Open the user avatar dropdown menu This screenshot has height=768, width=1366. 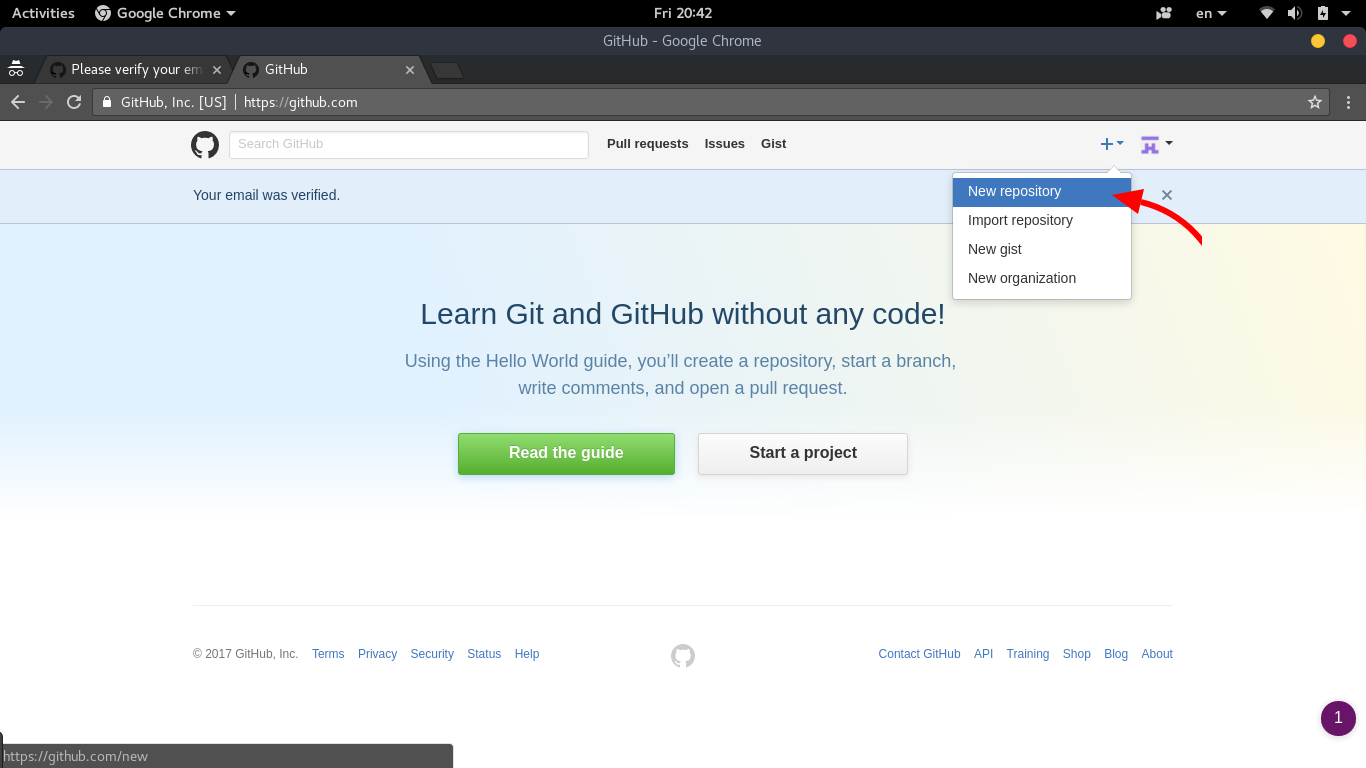pyautogui.click(x=1156, y=144)
